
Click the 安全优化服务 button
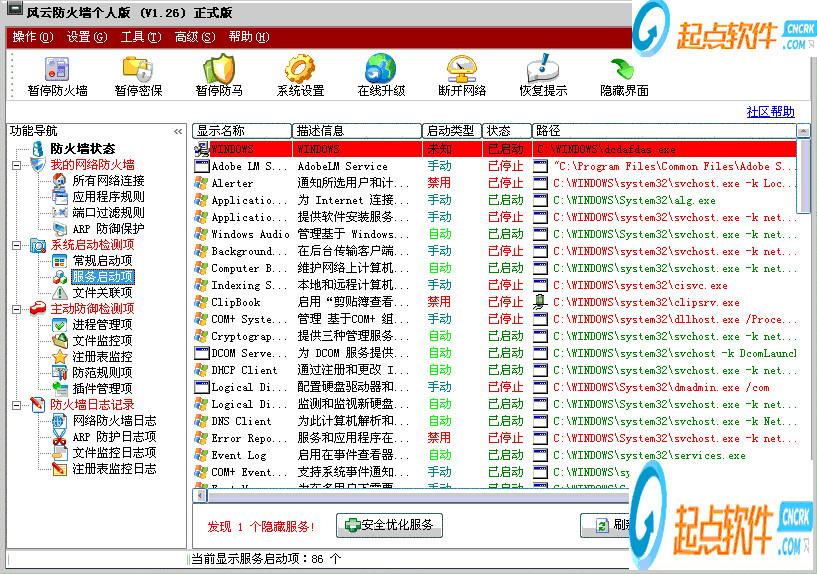tap(389, 525)
